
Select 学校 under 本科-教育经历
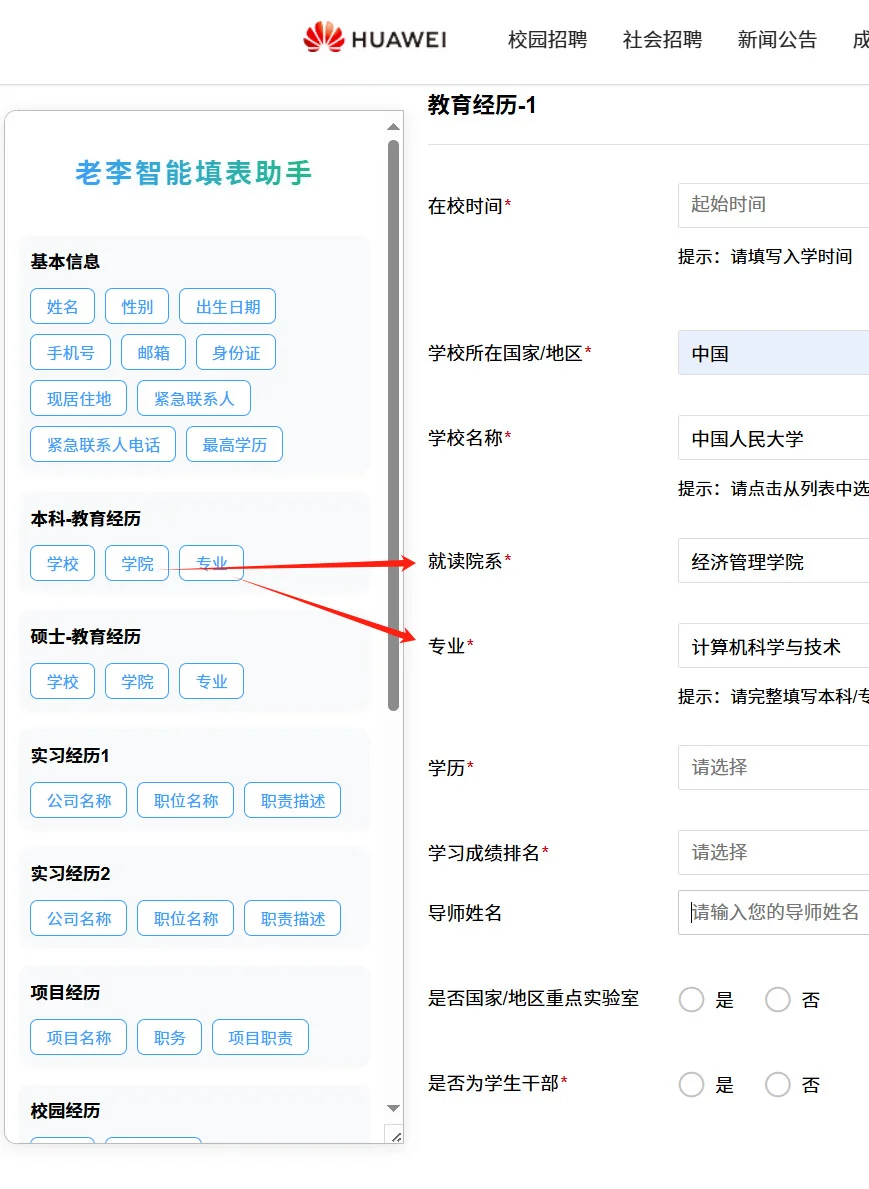pyautogui.click(x=62, y=563)
